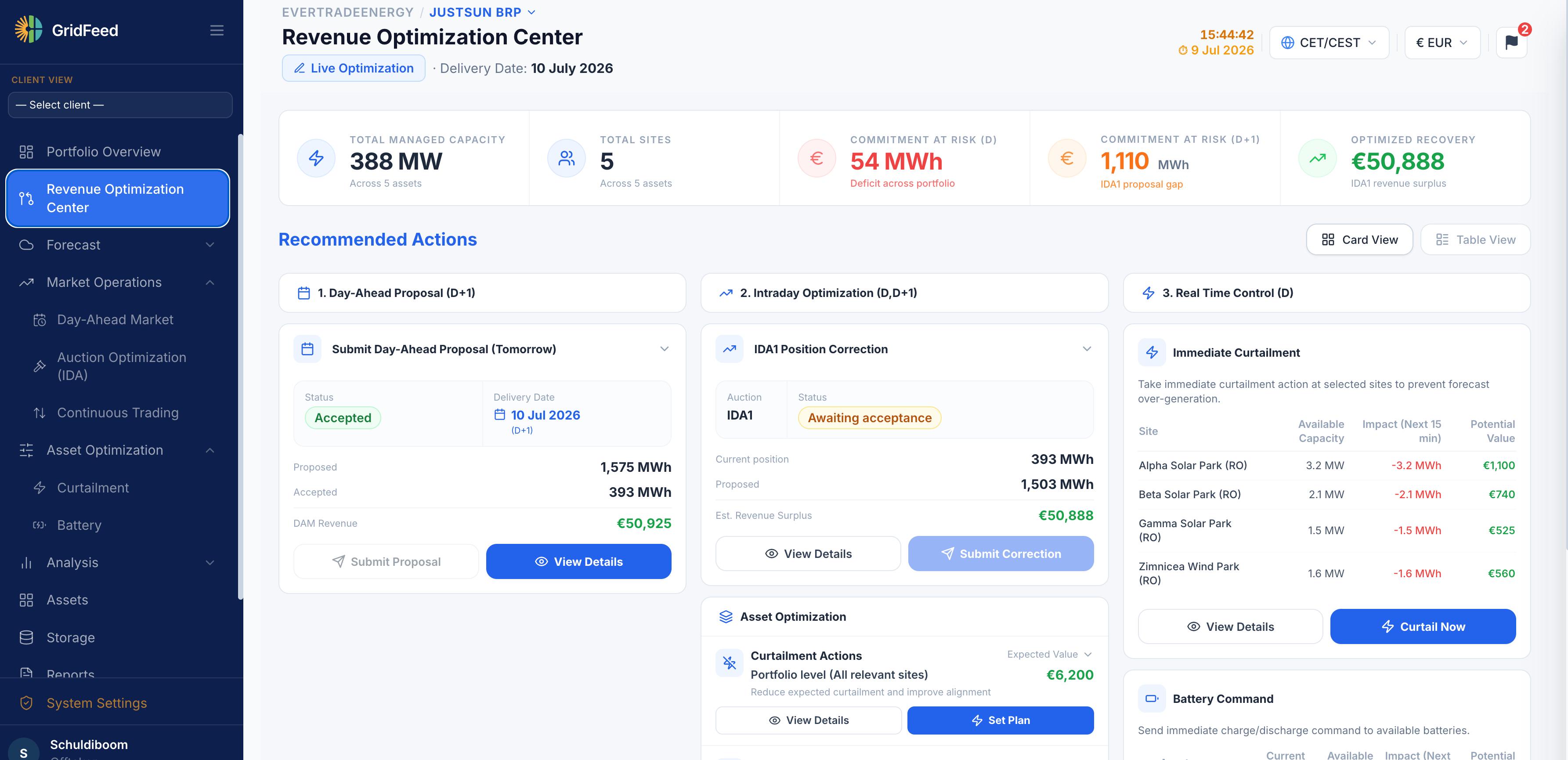This screenshot has width=1568, height=760.
Task: Collapse the Market Operations section
Action: pyautogui.click(x=117, y=282)
